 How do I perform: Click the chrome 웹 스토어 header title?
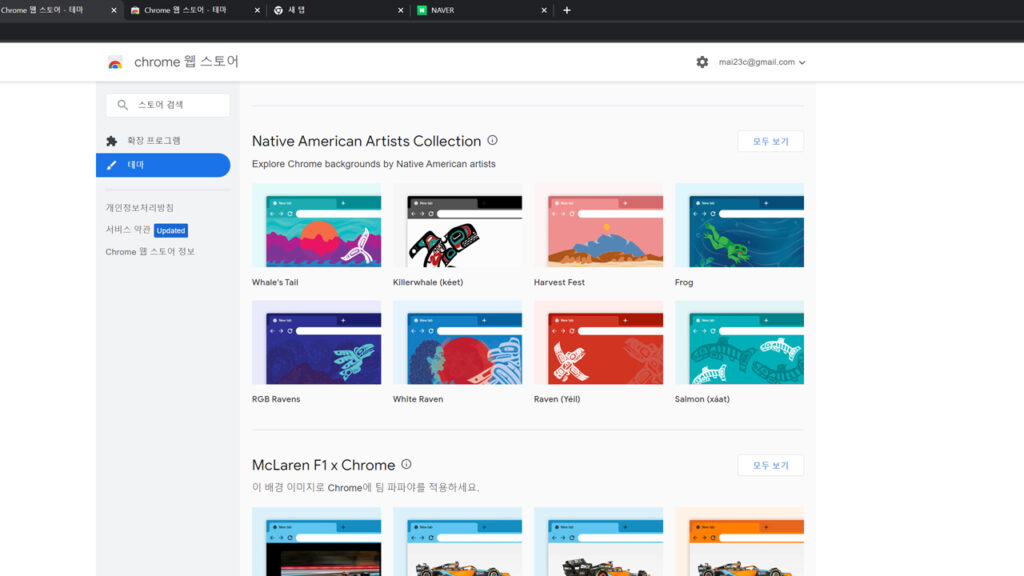pos(186,61)
